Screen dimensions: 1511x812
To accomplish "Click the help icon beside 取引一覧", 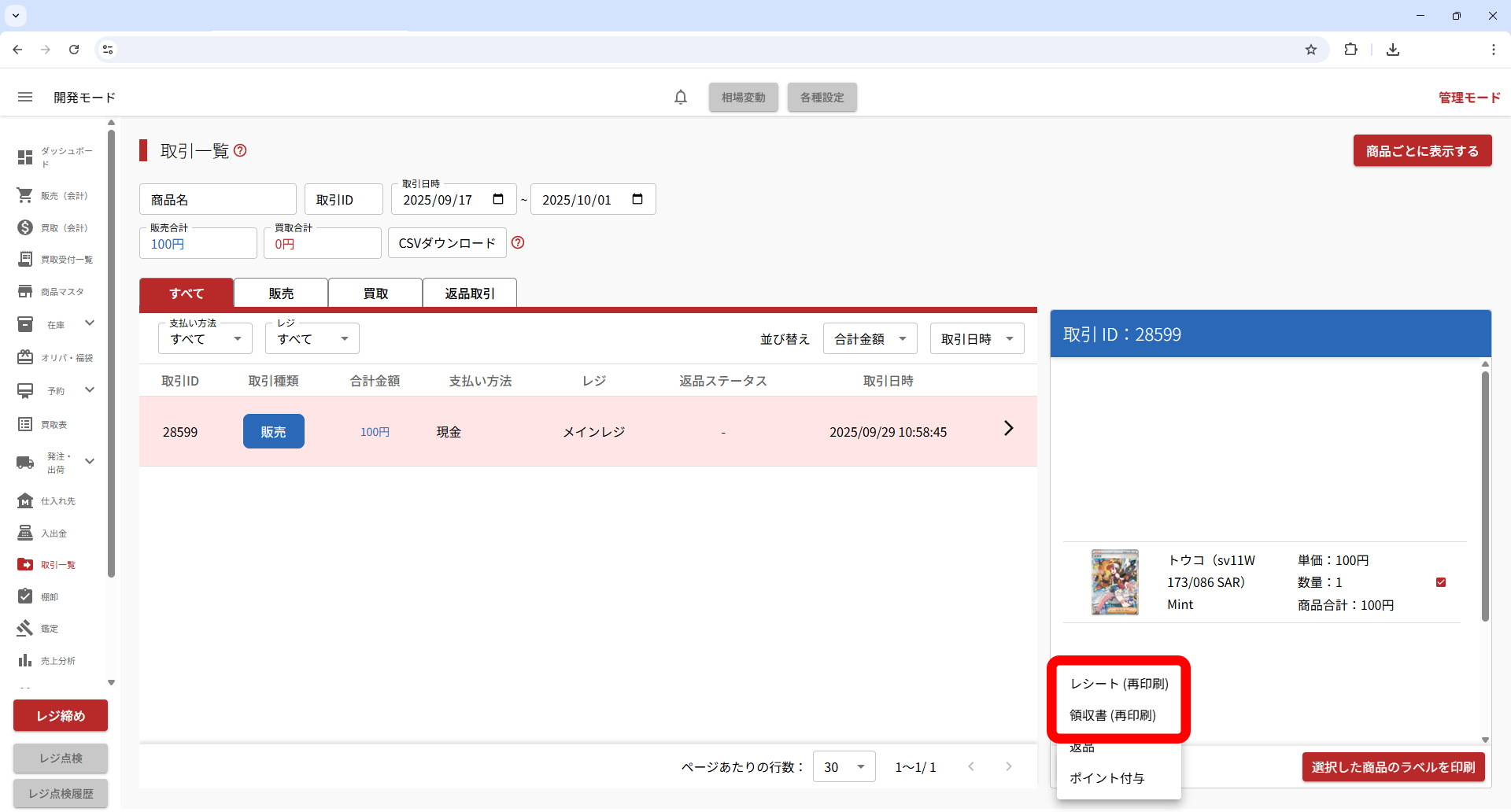I will coord(240,150).
